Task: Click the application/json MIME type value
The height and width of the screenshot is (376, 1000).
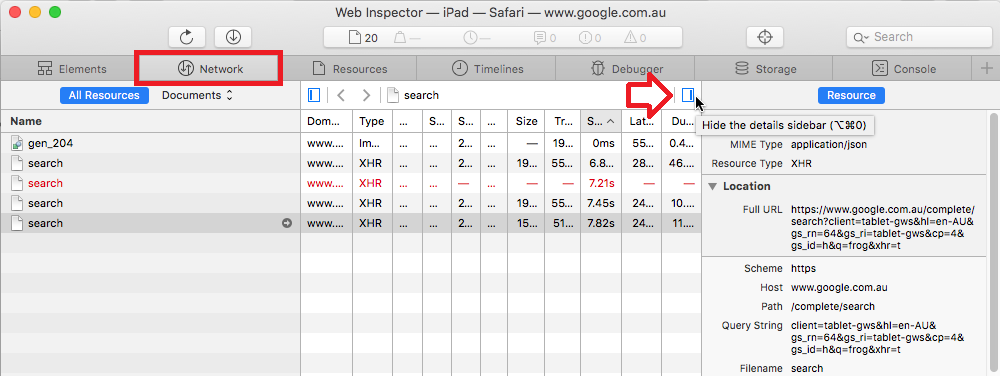Action: (828, 145)
